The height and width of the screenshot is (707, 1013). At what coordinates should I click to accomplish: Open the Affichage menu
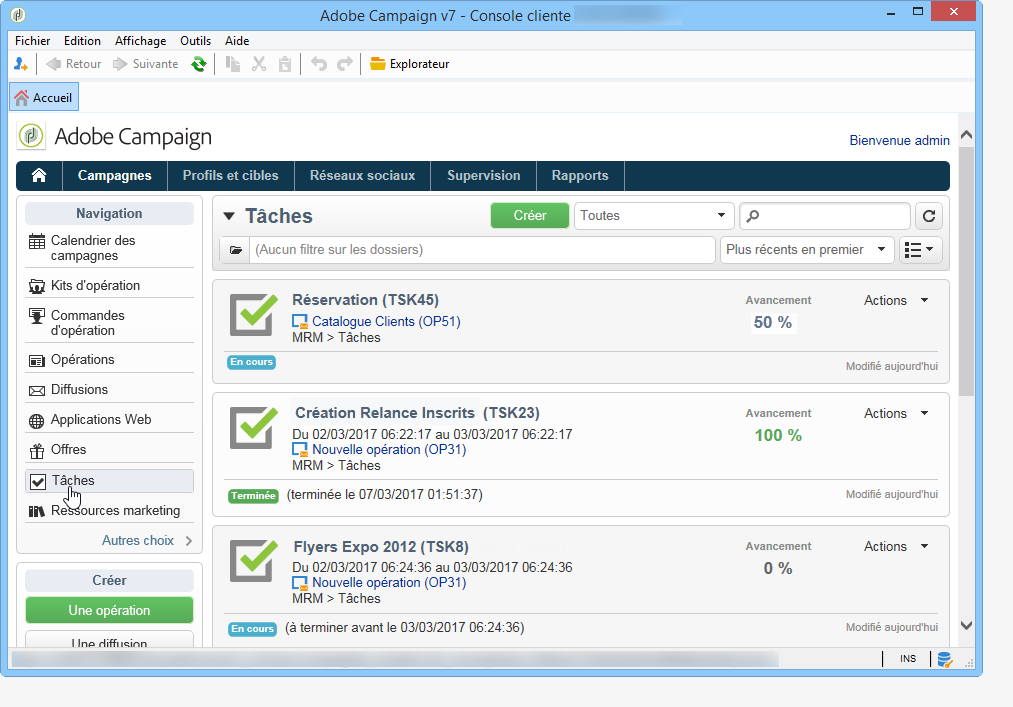(x=140, y=41)
